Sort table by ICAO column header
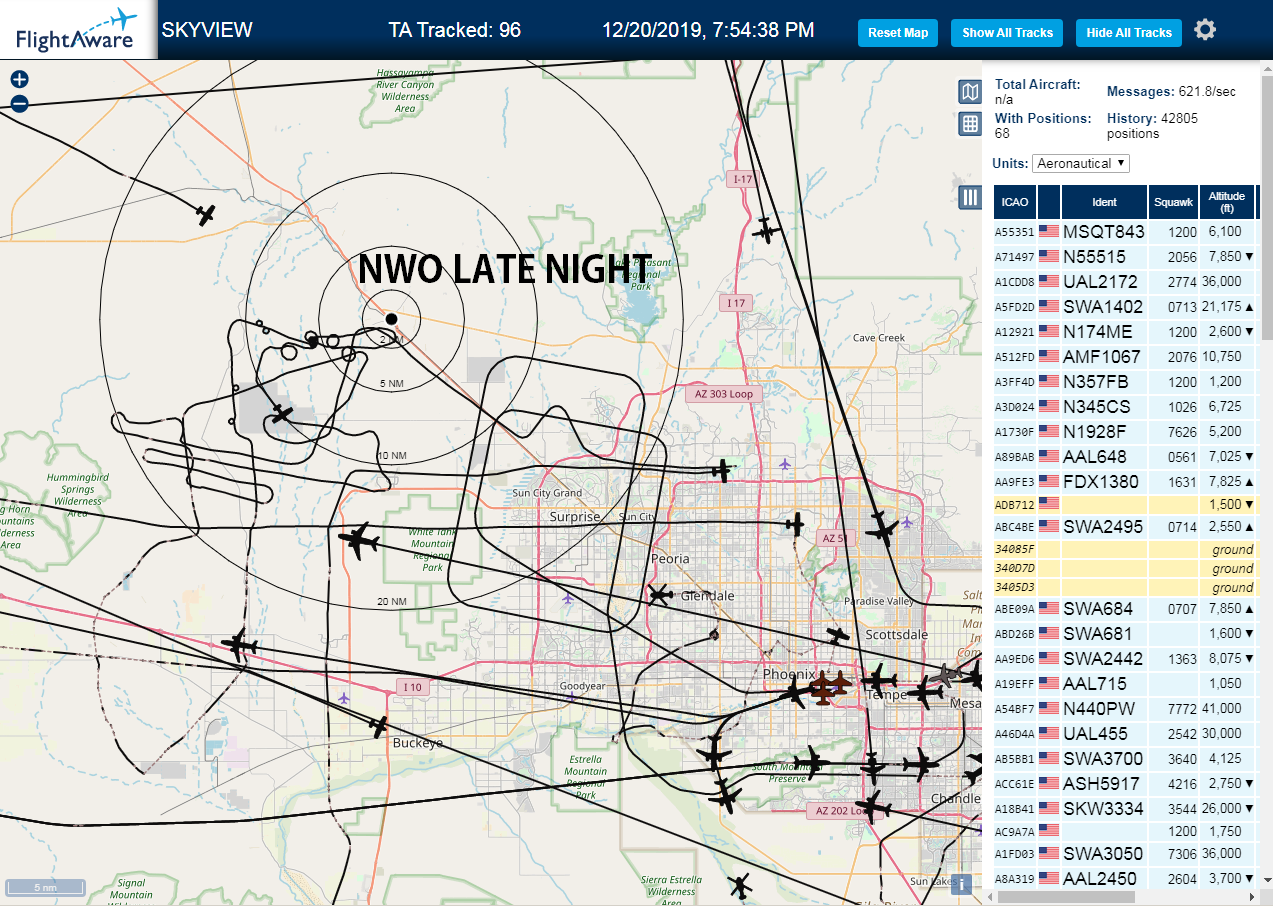The width and height of the screenshot is (1273, 907). 1015,202
